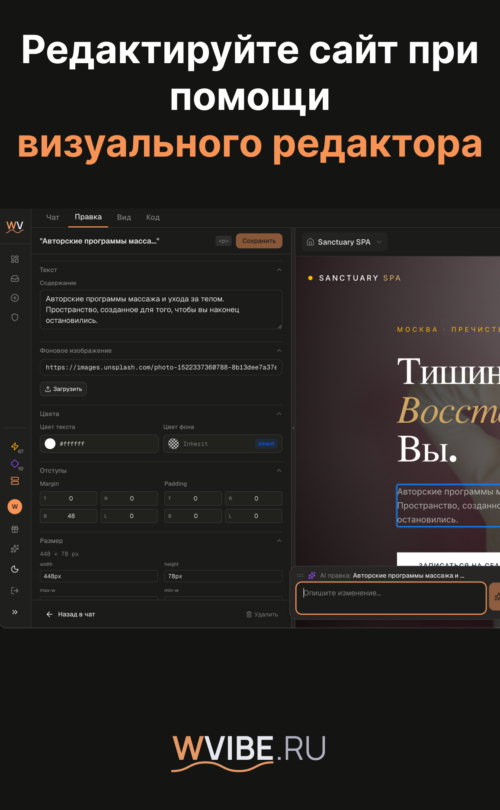Click the sparkle icon next to AI правка

[x=312, y=575]
